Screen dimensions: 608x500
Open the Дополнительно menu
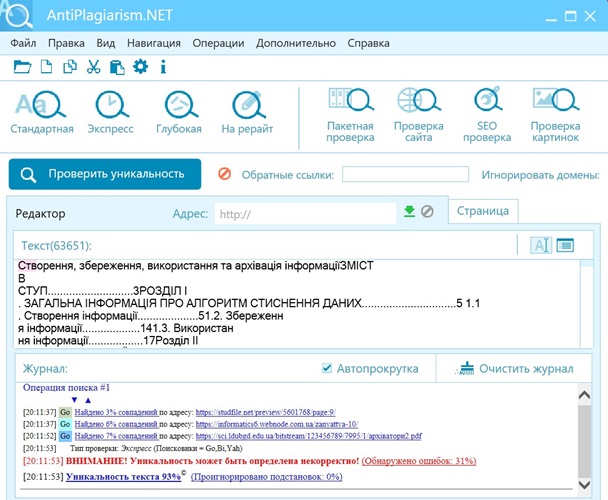296,43
